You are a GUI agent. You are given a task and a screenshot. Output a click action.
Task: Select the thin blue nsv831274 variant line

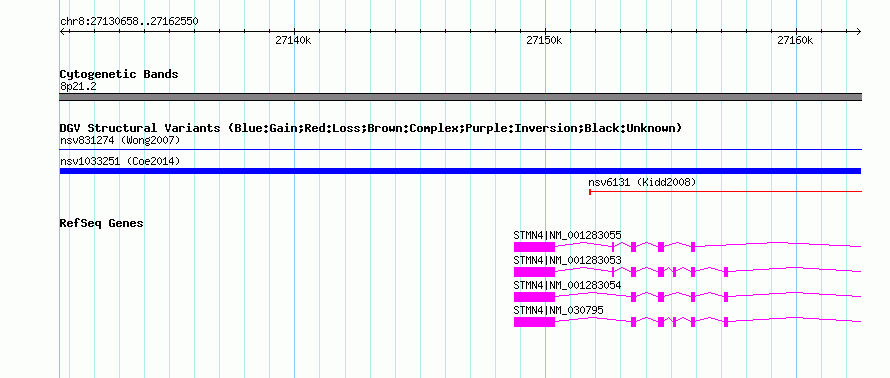[x=461, y=150]
